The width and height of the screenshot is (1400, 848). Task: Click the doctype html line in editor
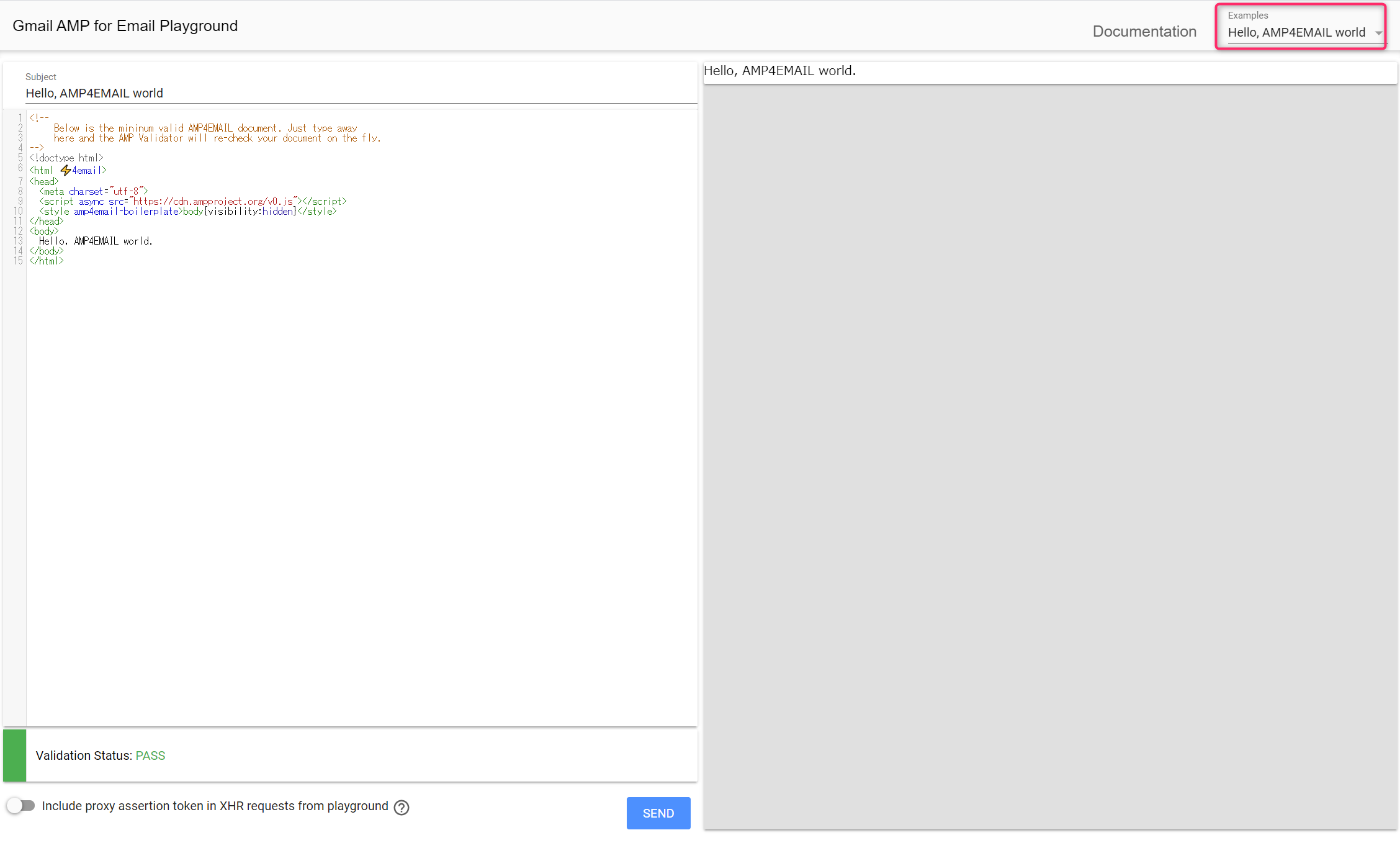pyautogui.click(x=66, y=158)
